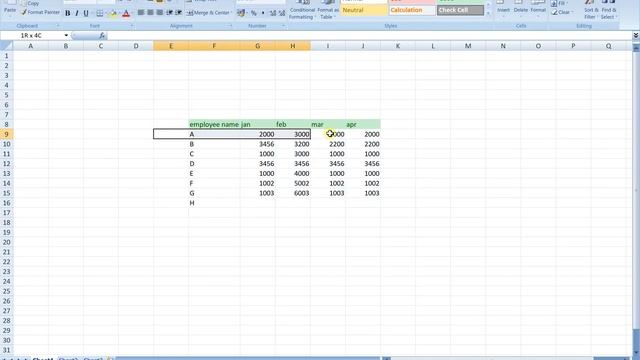Click the Insert Function fx icon
The width and height of the screenshot is (640, 360).
point(102,36)
